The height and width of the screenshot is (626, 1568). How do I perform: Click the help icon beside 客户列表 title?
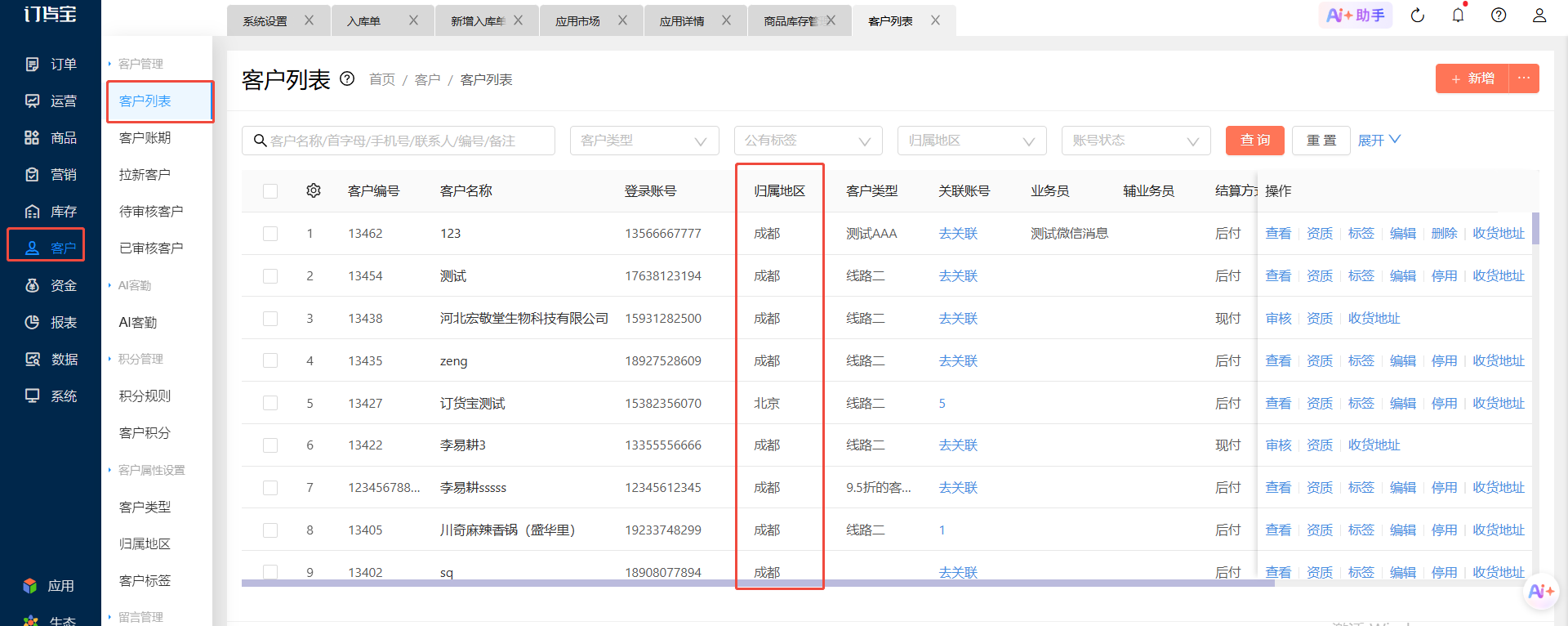click(x=347, y=78)
